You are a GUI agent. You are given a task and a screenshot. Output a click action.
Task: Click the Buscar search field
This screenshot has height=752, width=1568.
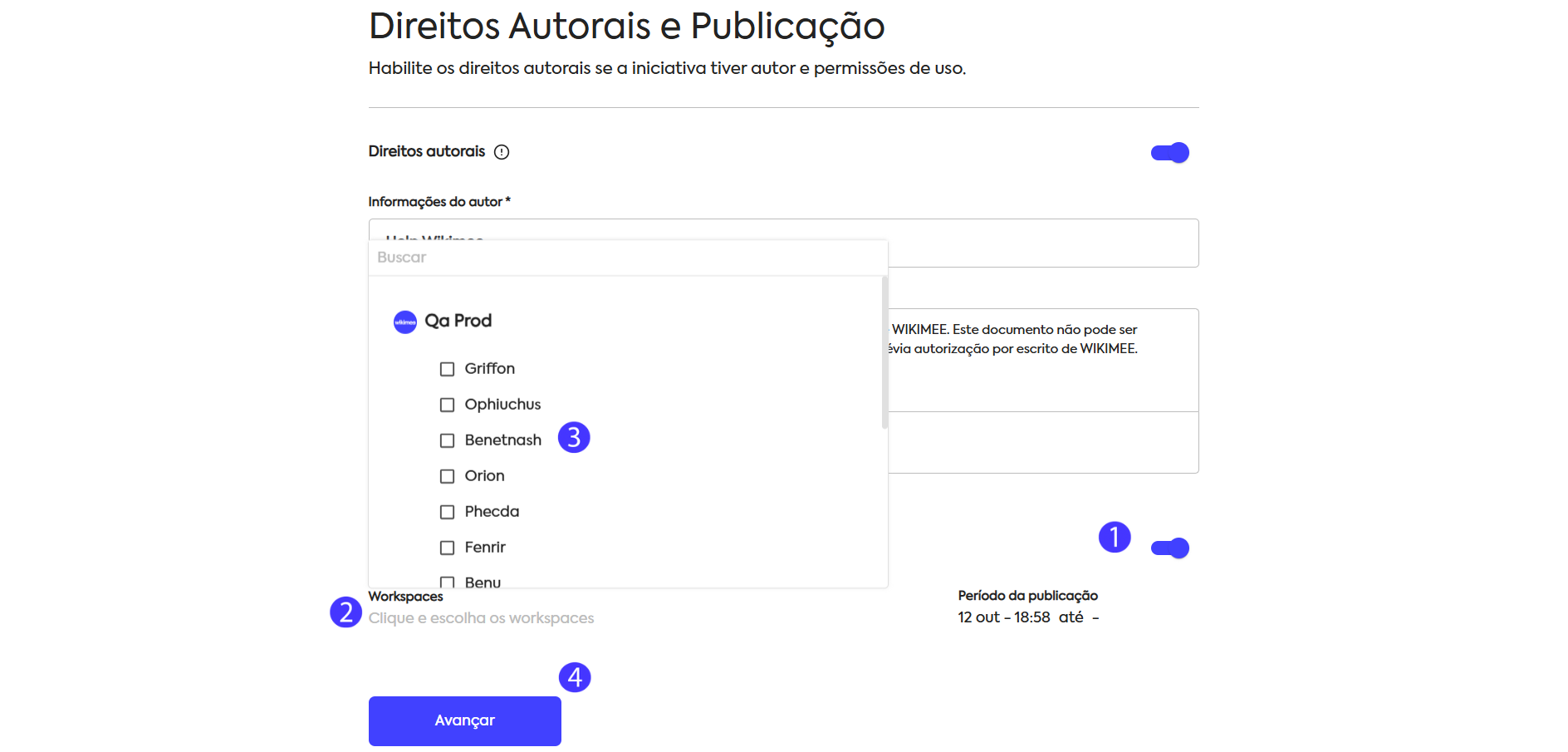627,258
